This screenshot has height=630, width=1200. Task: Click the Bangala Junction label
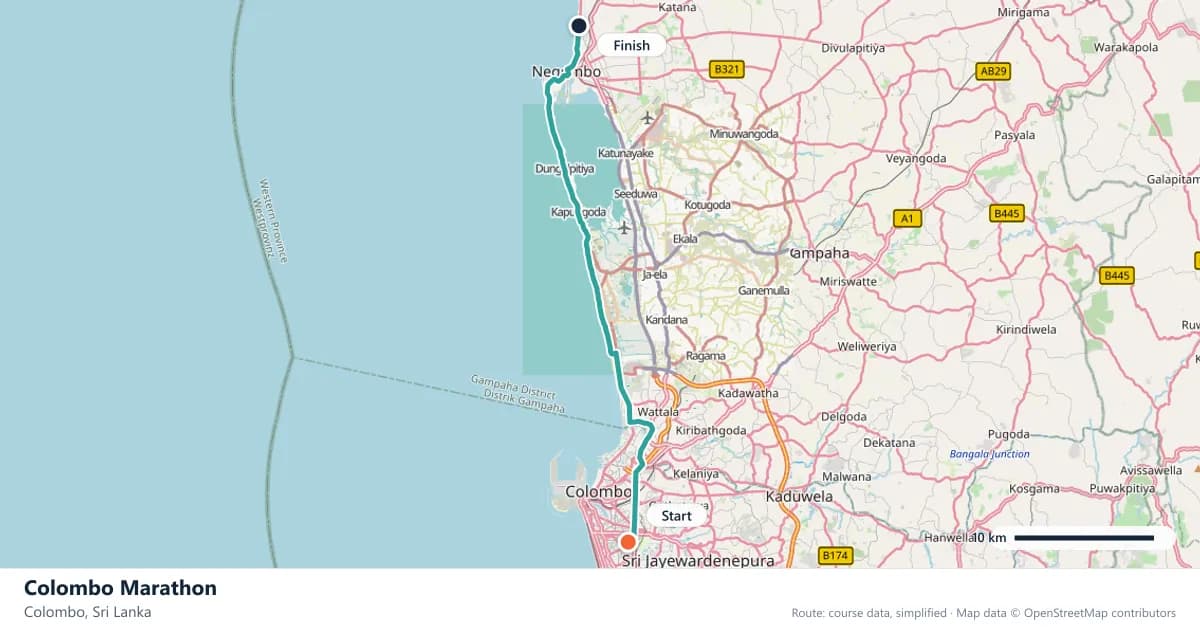coord(989,454)
